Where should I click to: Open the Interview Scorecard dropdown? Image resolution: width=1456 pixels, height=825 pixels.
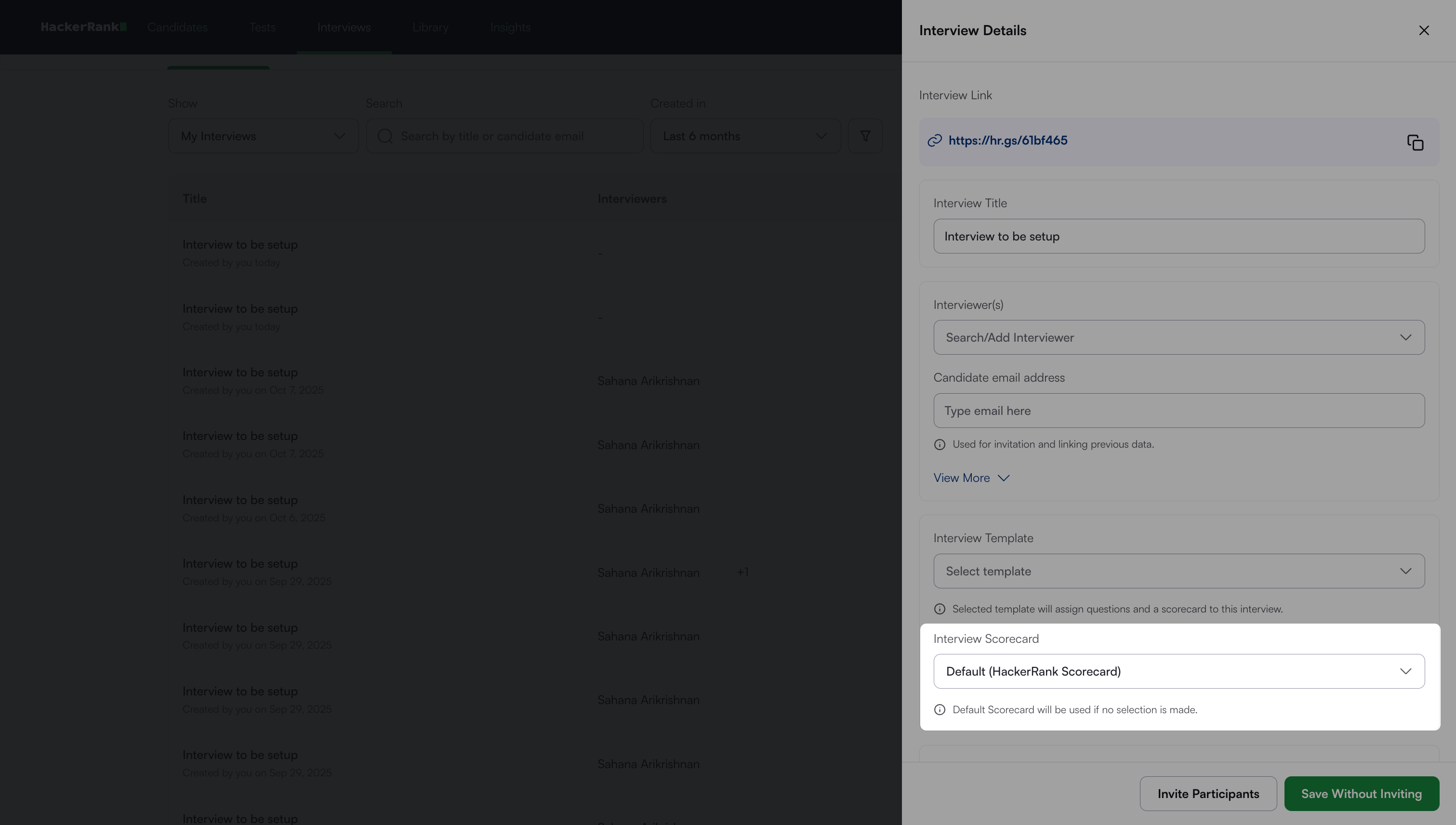pyautogui.click(x=1178, y=671)
